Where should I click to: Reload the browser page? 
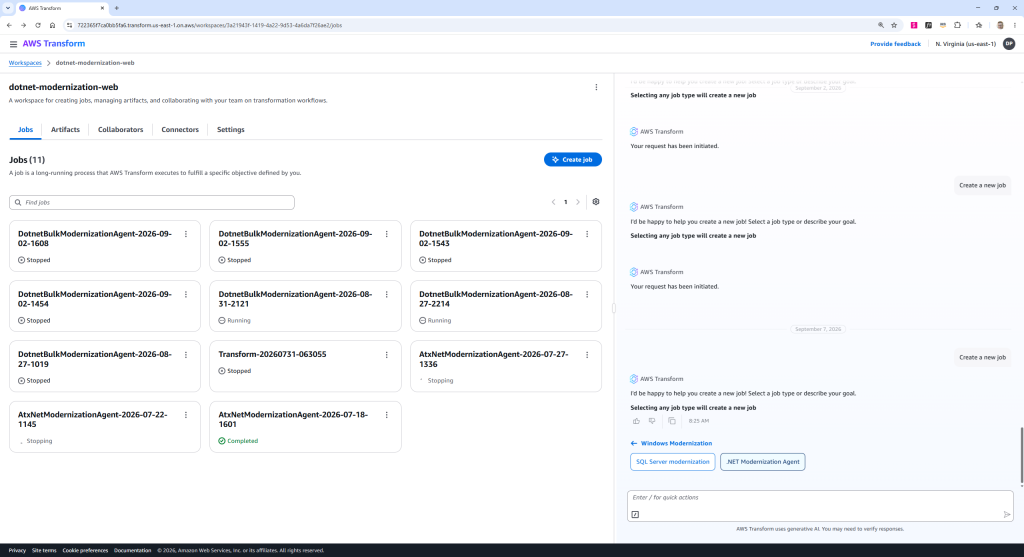[x=38, y=25]
